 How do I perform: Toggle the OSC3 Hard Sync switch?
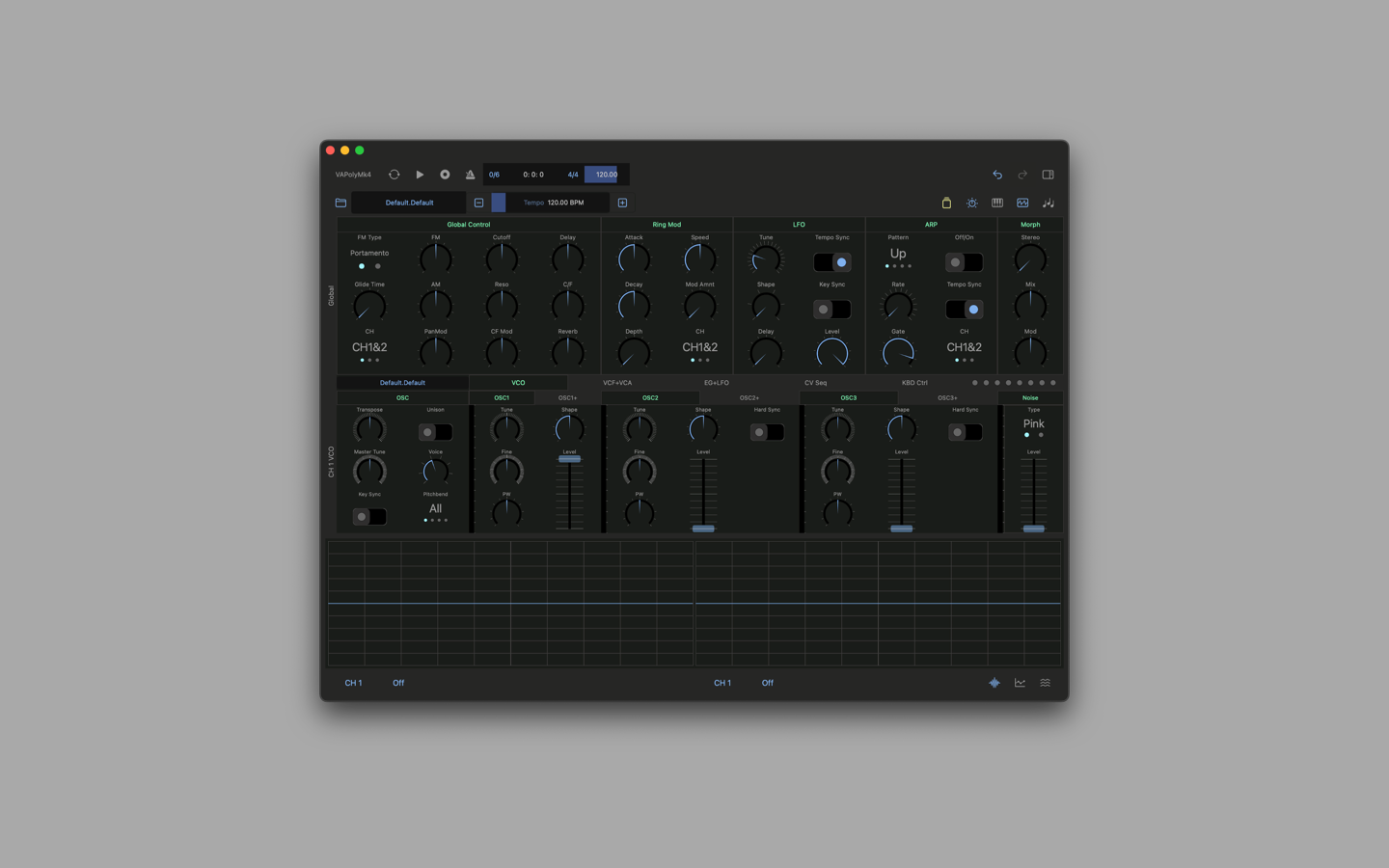965,432
